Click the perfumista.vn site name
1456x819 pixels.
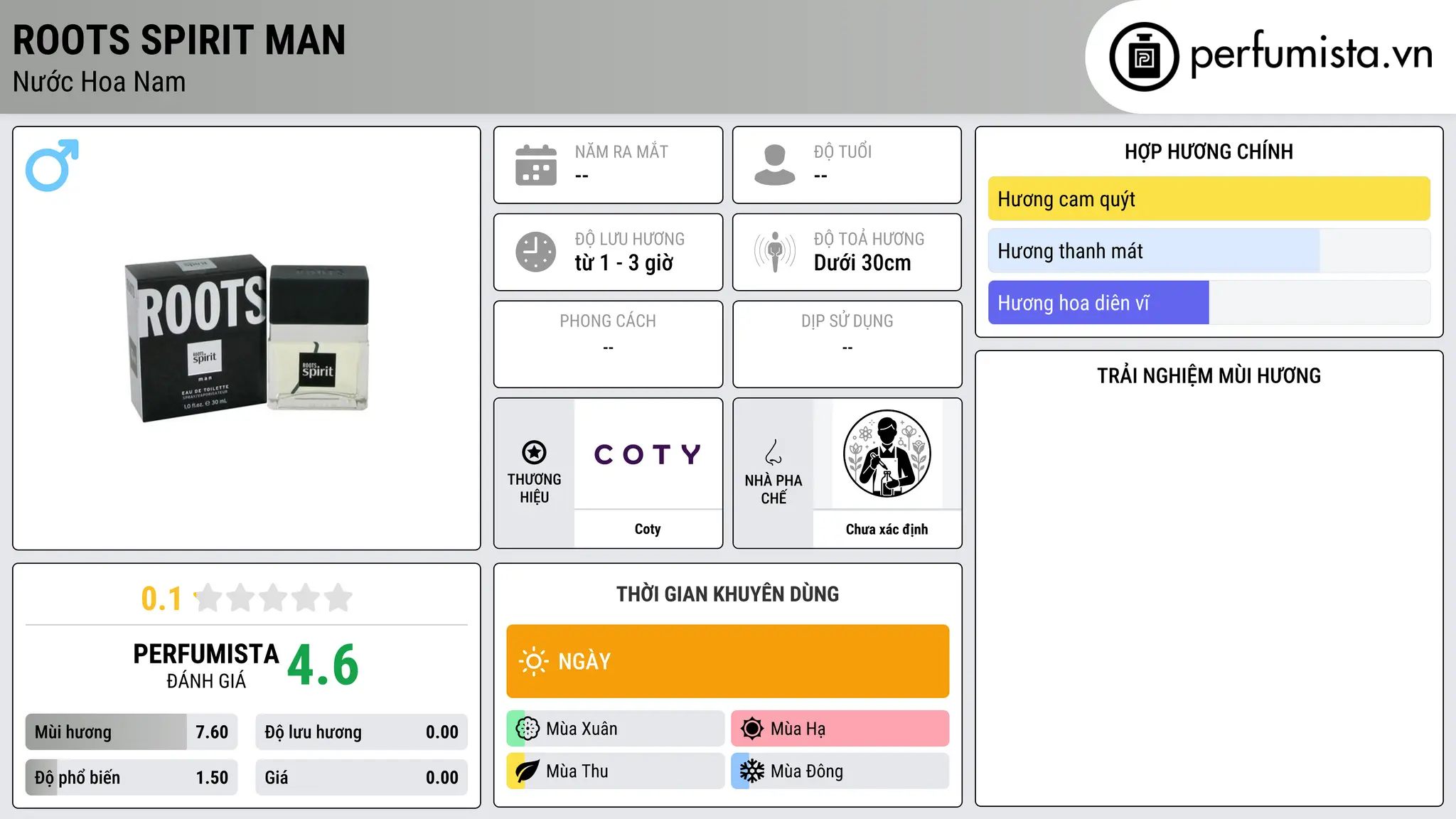pos(1312,55)
